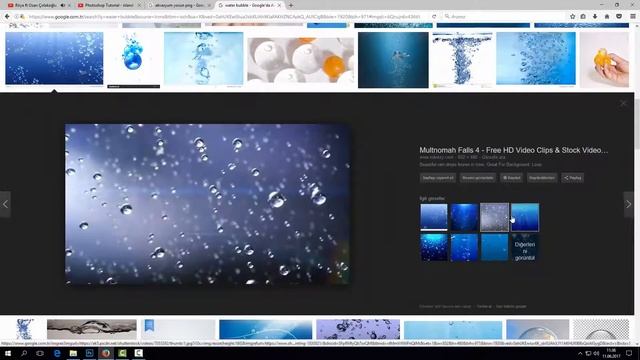Open the downloads arrow in Firefox toolbar
640x360 pixels.
(x=595, y=16)
